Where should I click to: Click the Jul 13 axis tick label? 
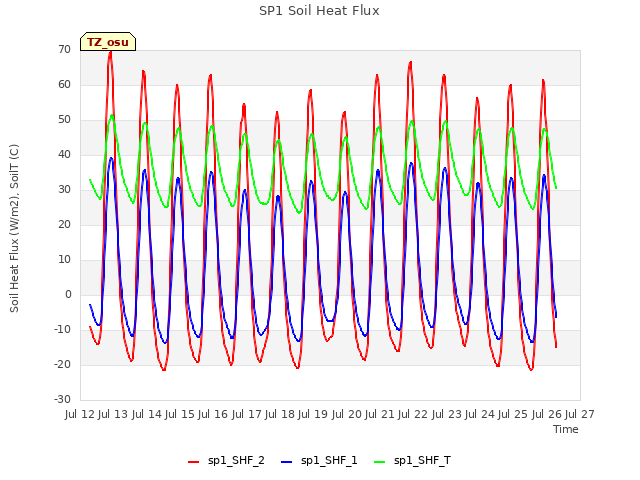coord(113,414)
